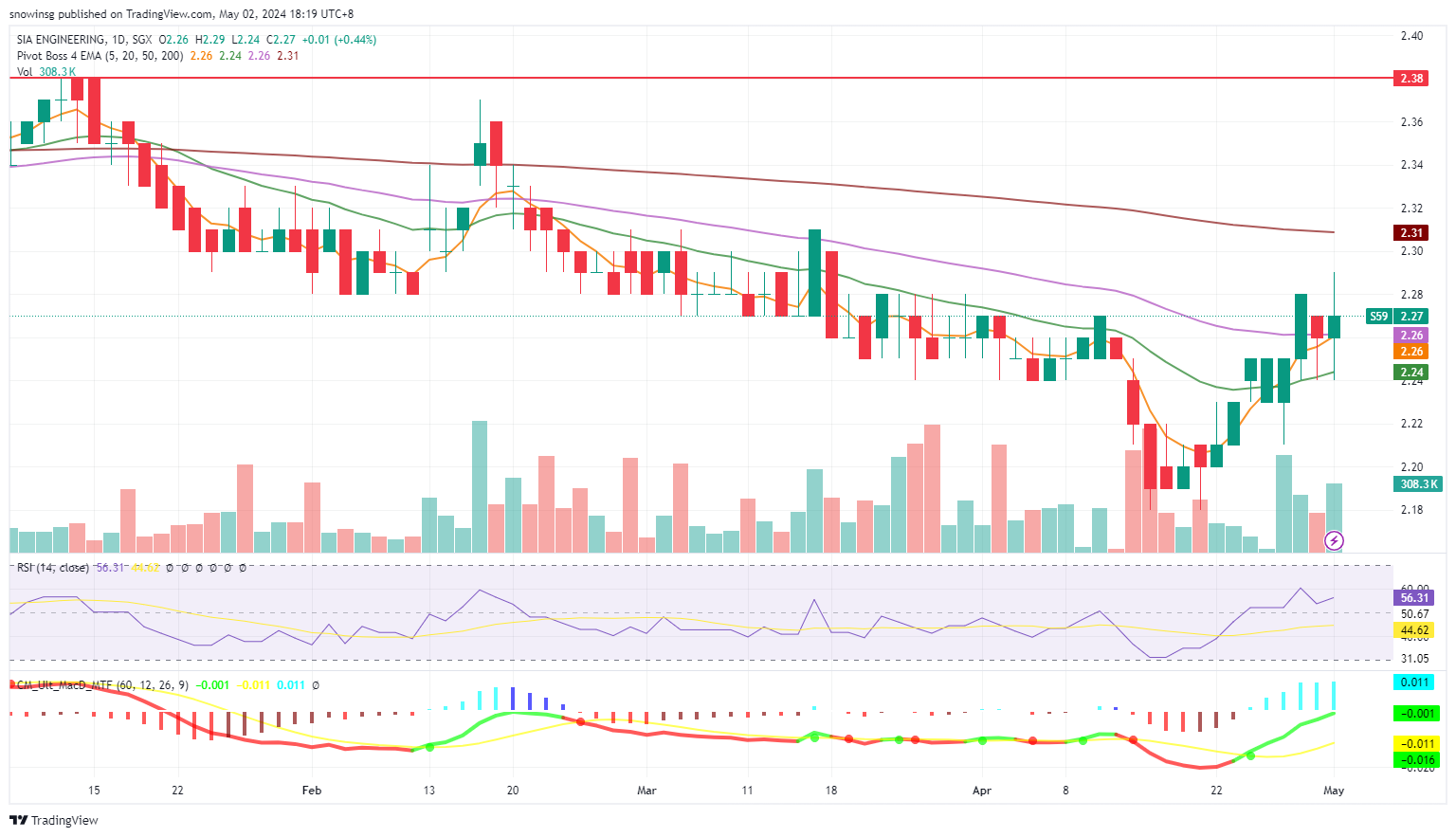Click the 2.40 price scale tick
Image resolution: width=1456 pixels, height=837 pixels.
1411,36
